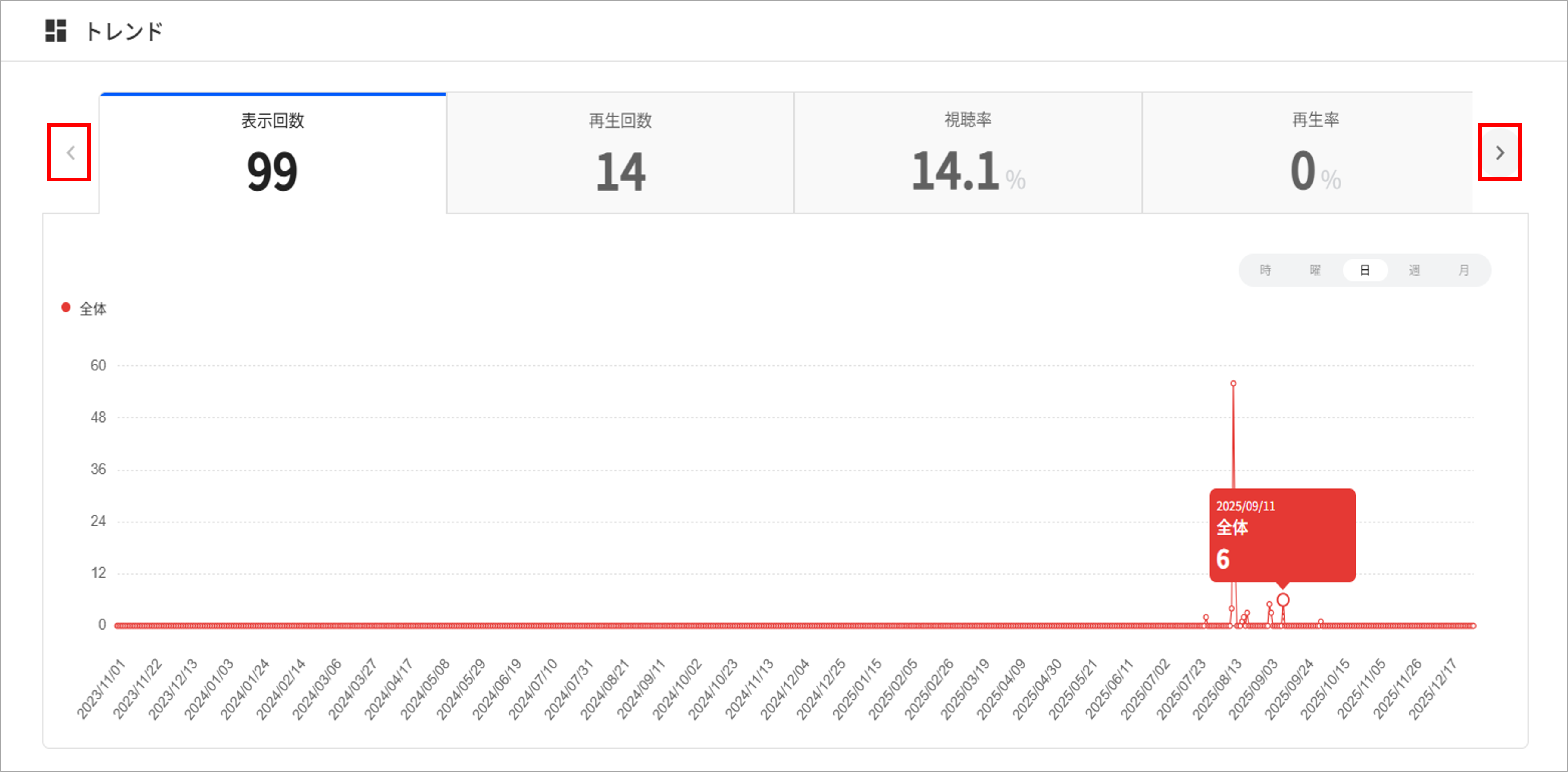Switch to the 再生回数 tab
The height and width of the screenshot is (772, 1568).
coord(620,153)
